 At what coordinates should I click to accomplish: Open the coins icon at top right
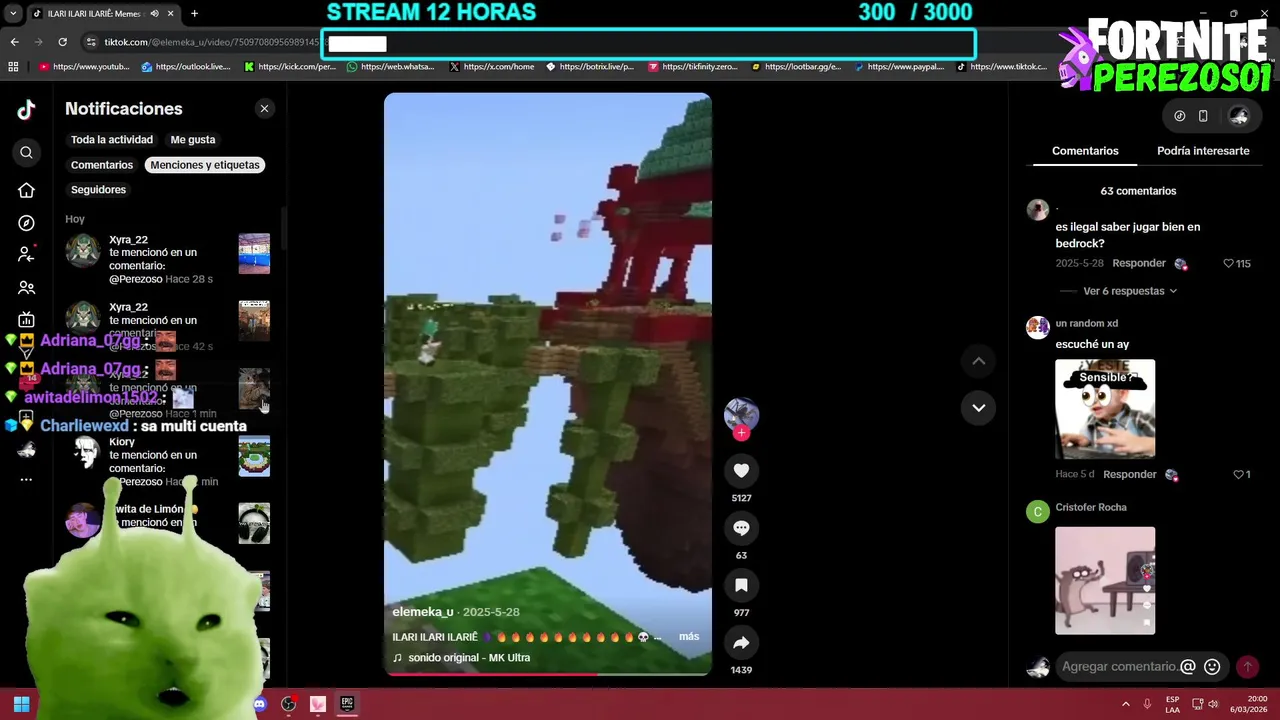tap(1180, 116)
